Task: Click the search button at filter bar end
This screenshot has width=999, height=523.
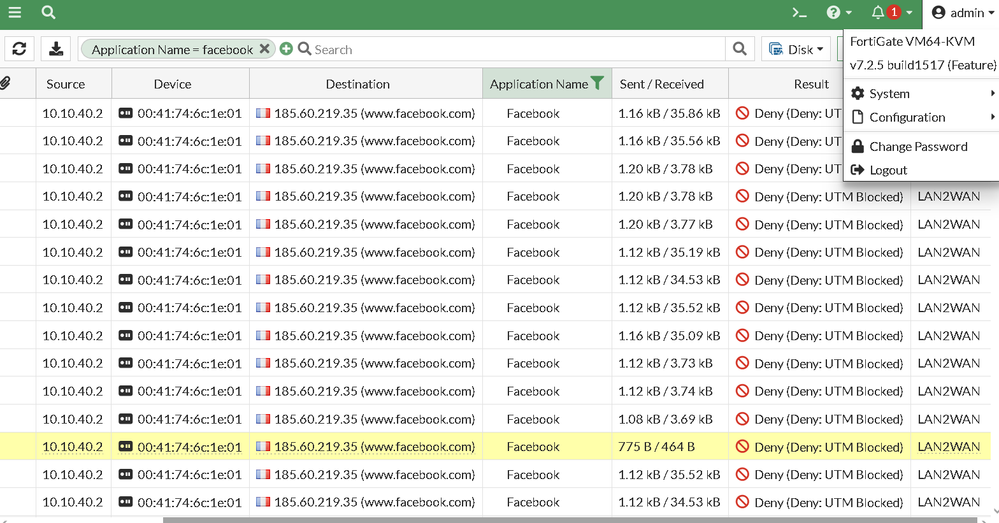Action: [x=740, y=49]
